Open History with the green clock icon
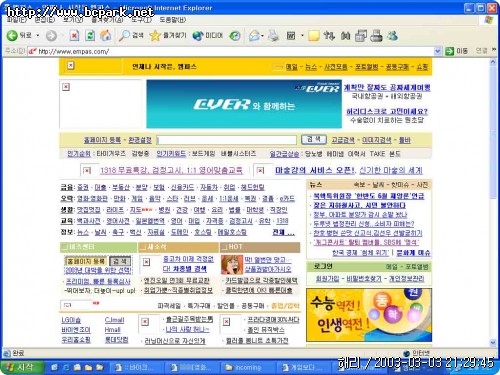 (x=235, y=36)
